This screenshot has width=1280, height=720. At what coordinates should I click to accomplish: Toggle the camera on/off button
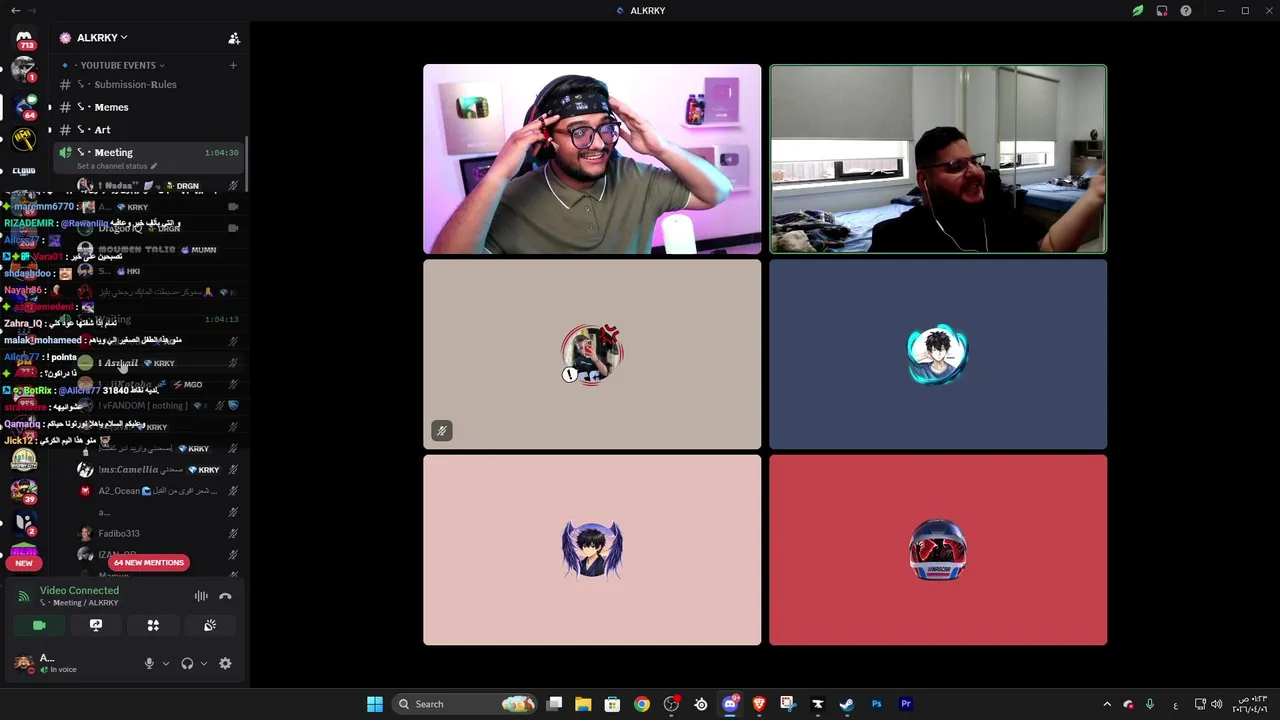(39, 625)
